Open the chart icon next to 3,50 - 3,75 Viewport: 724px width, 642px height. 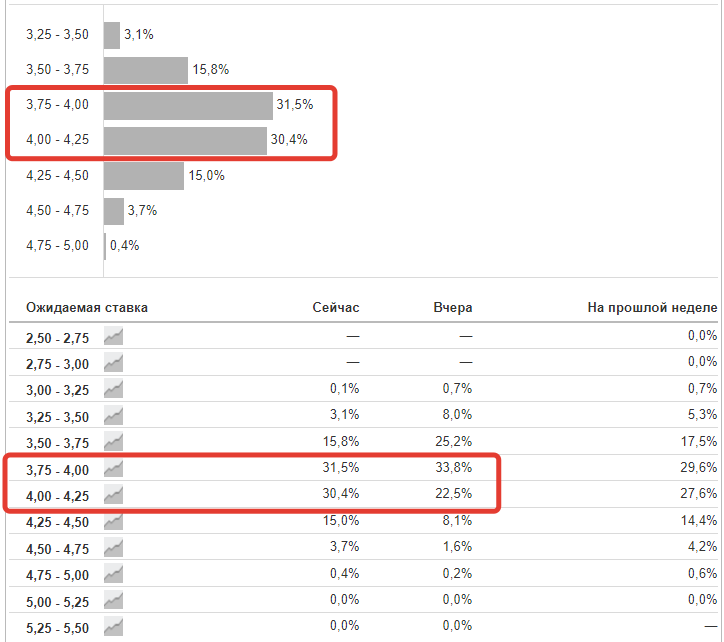(113, 441)
